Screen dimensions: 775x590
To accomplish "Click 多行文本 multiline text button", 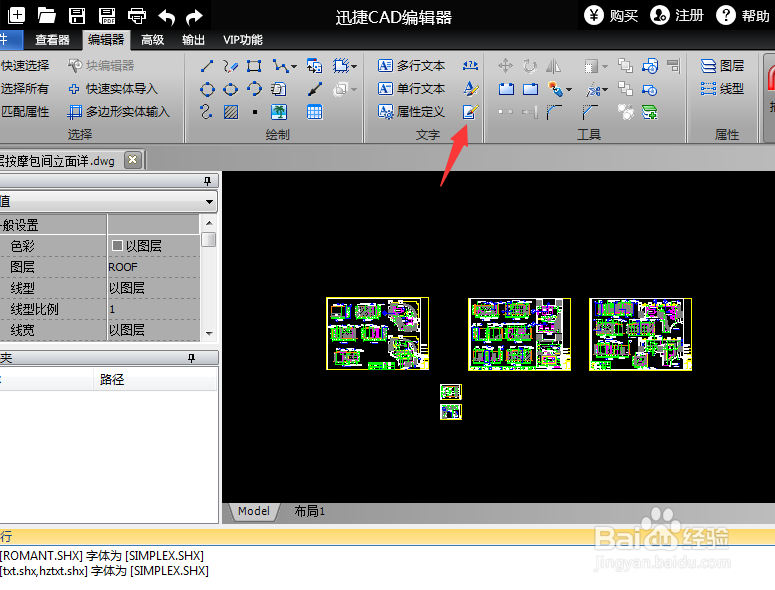I will point(411,66).
